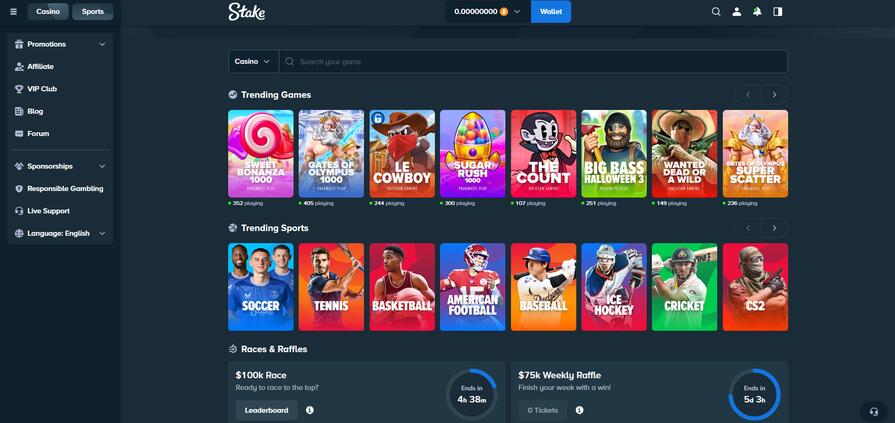The height and width of the screenshot is (423, 895).
Task: Open the notifications bell icon
Action: 757,11
